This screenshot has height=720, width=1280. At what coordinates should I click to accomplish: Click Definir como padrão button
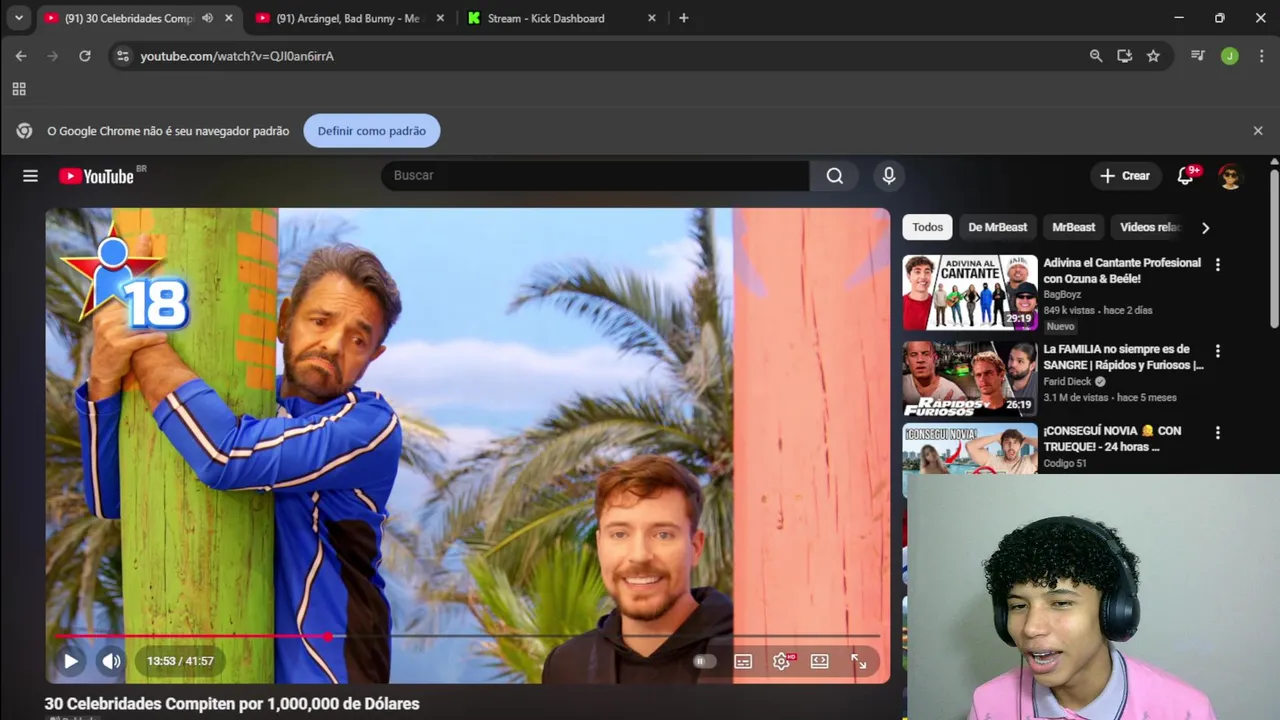click(x=371, y=131)
